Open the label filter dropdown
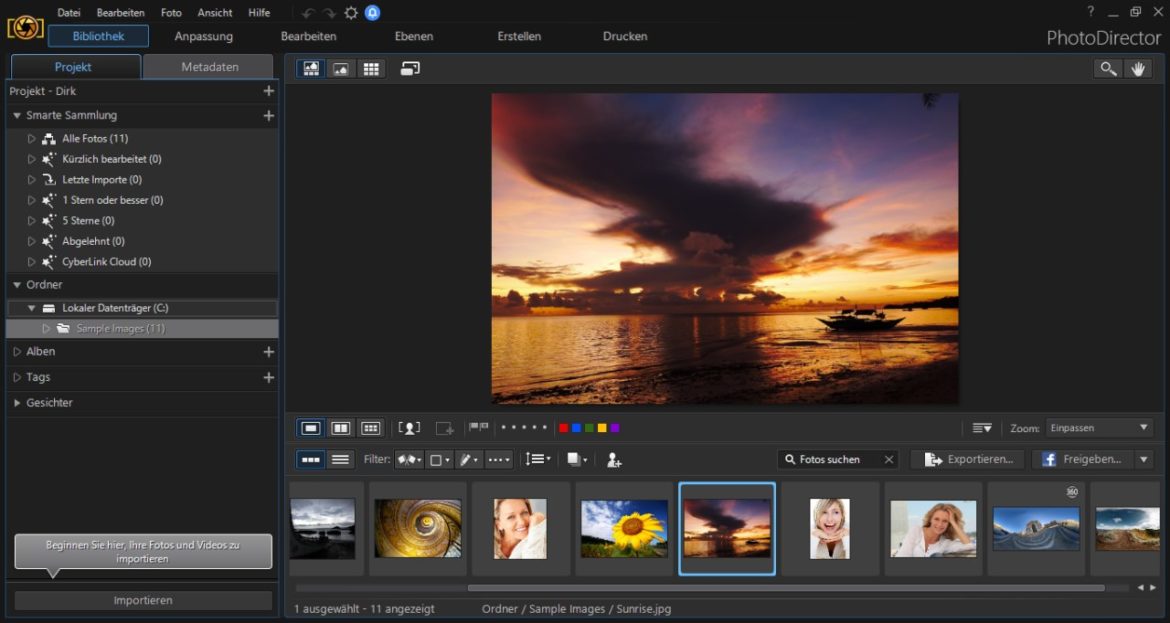1170x623 pixels. (439, 460)
